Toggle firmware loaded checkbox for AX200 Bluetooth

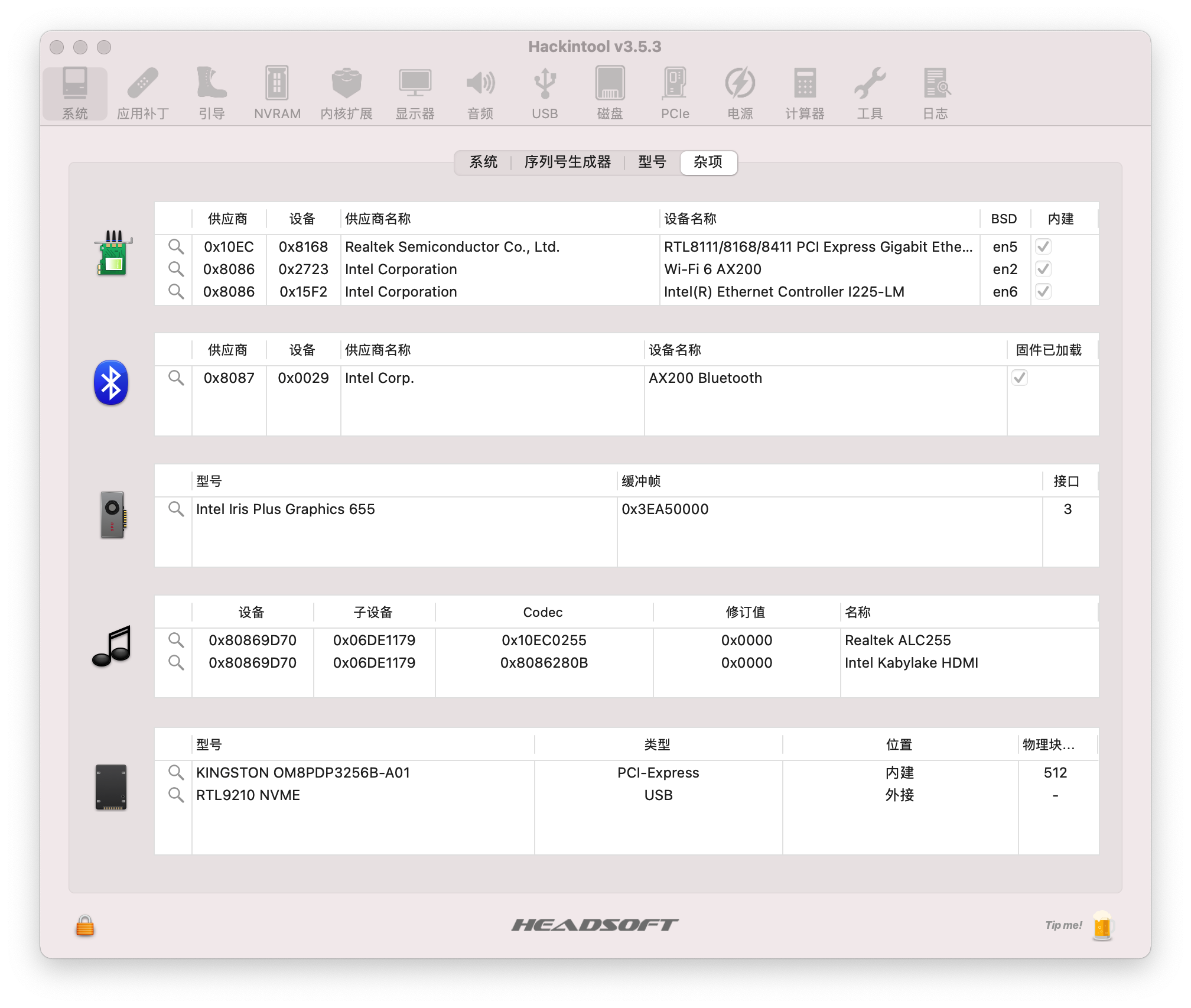pos(1019,378)
